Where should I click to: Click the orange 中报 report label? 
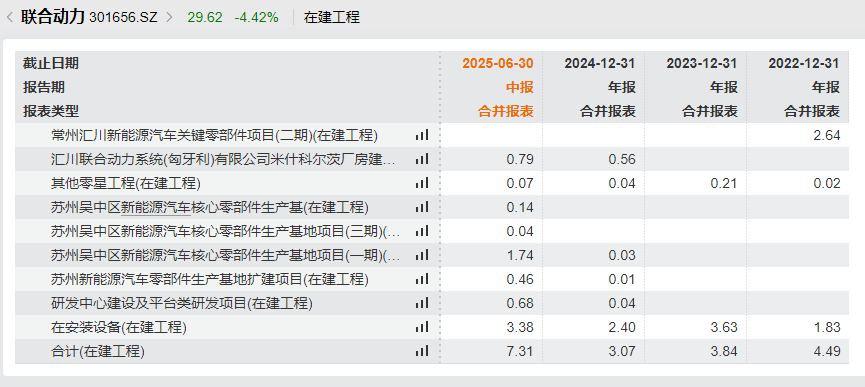click(520, 87)
